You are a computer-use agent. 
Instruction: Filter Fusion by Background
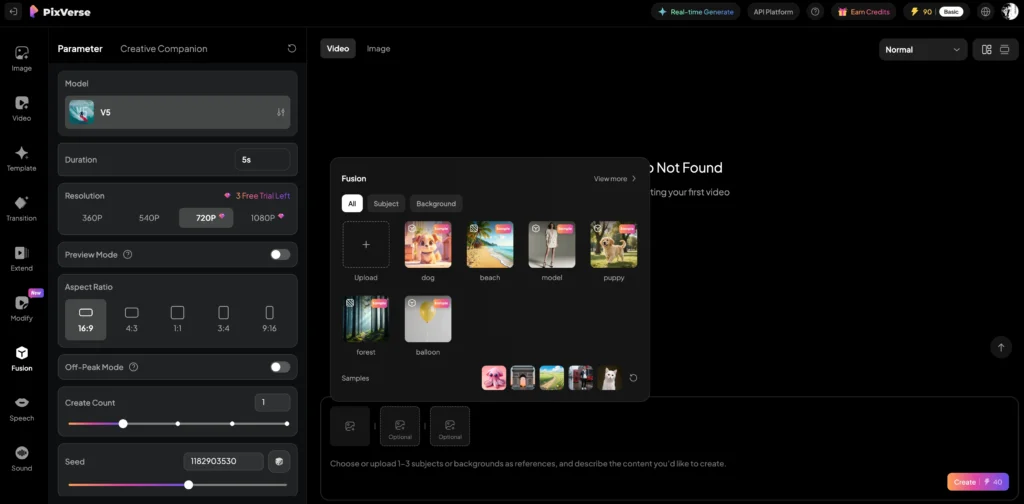pos(436,204)
